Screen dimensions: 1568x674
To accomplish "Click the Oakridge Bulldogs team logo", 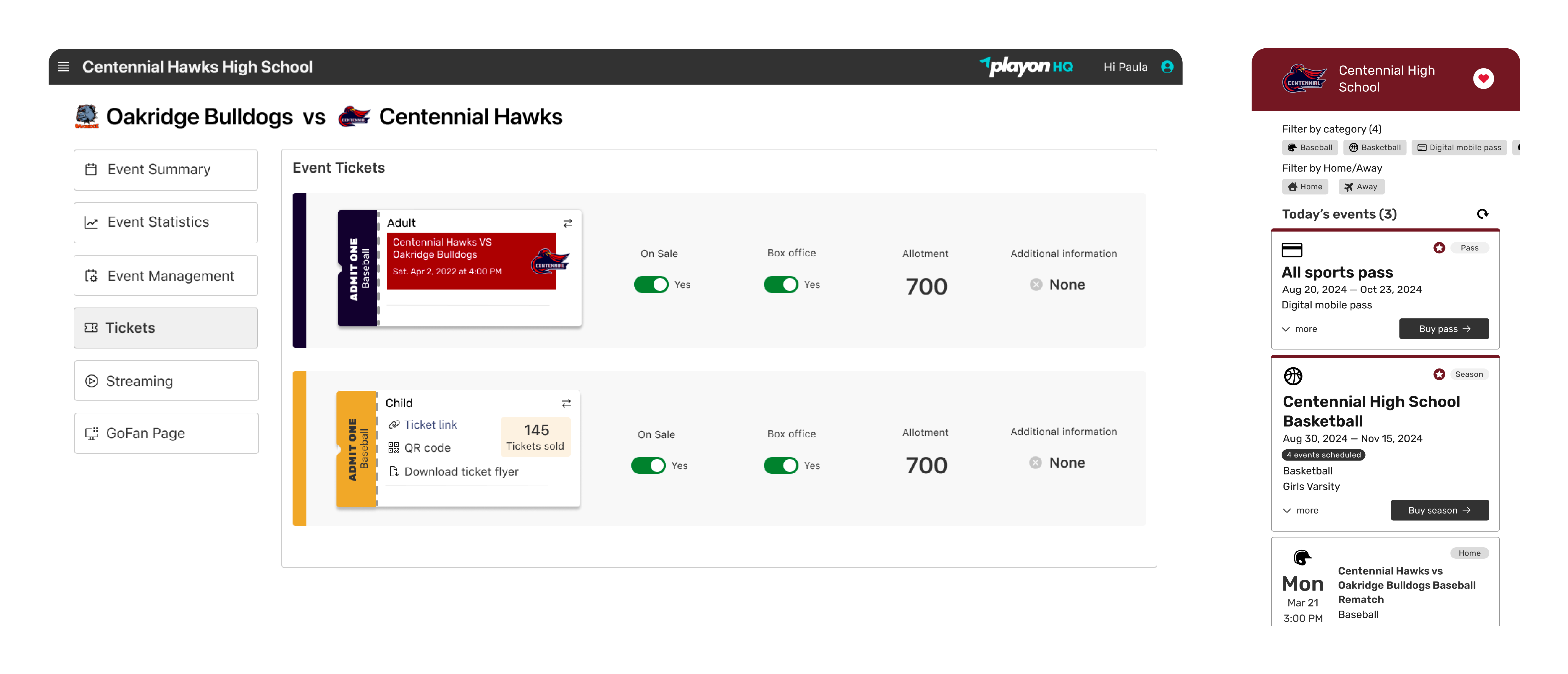I will [87, 116].
